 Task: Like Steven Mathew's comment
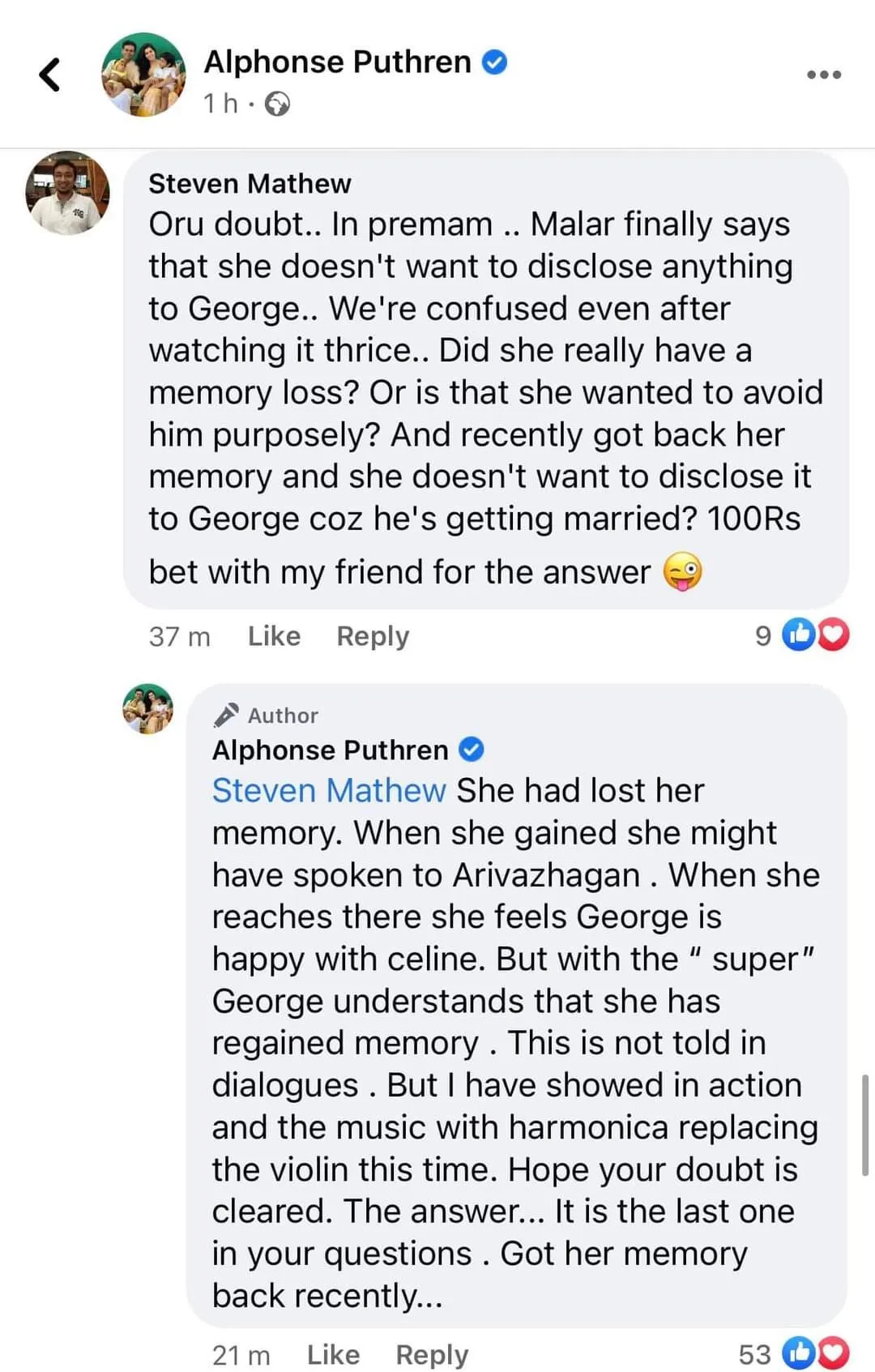274,635
